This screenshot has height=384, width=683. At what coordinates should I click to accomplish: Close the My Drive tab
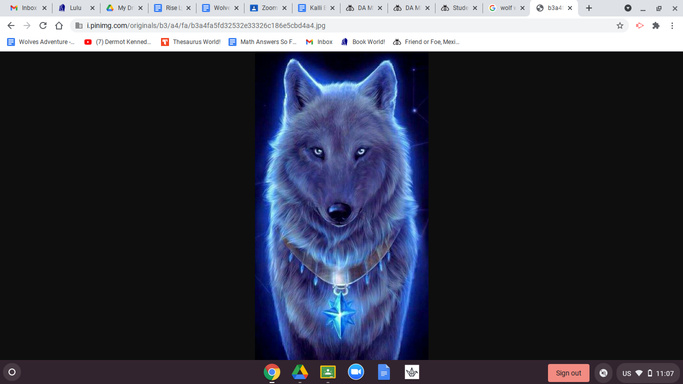(140, 8)
